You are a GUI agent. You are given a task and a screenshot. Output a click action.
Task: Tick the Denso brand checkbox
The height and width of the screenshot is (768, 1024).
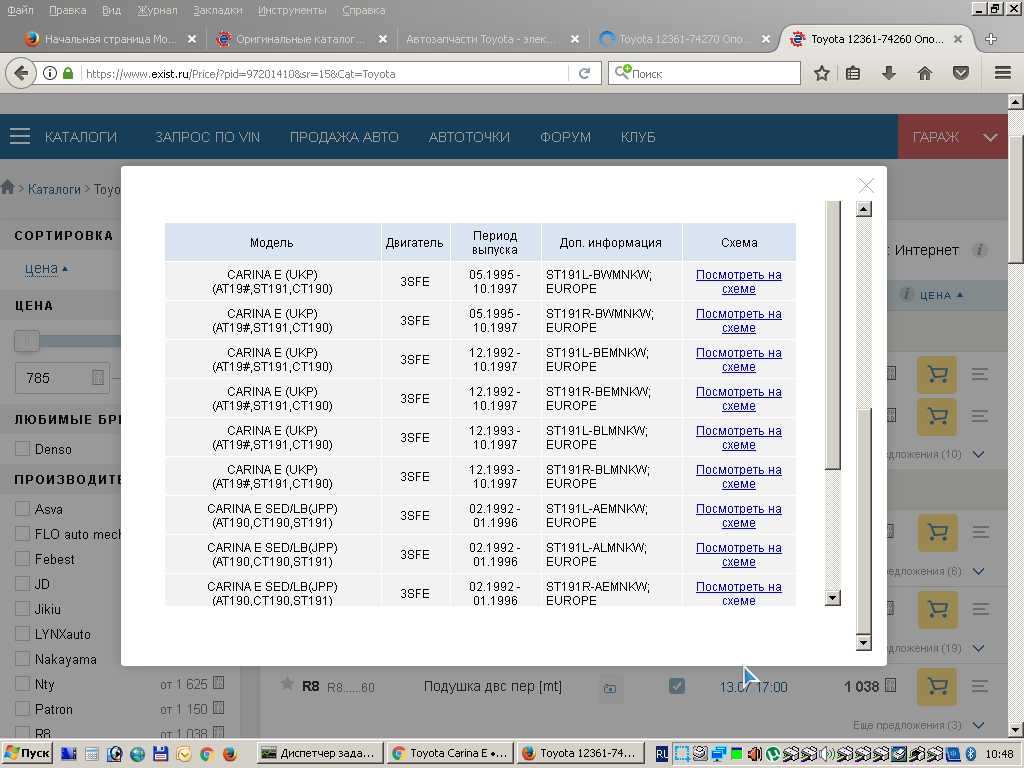[22, 449]
